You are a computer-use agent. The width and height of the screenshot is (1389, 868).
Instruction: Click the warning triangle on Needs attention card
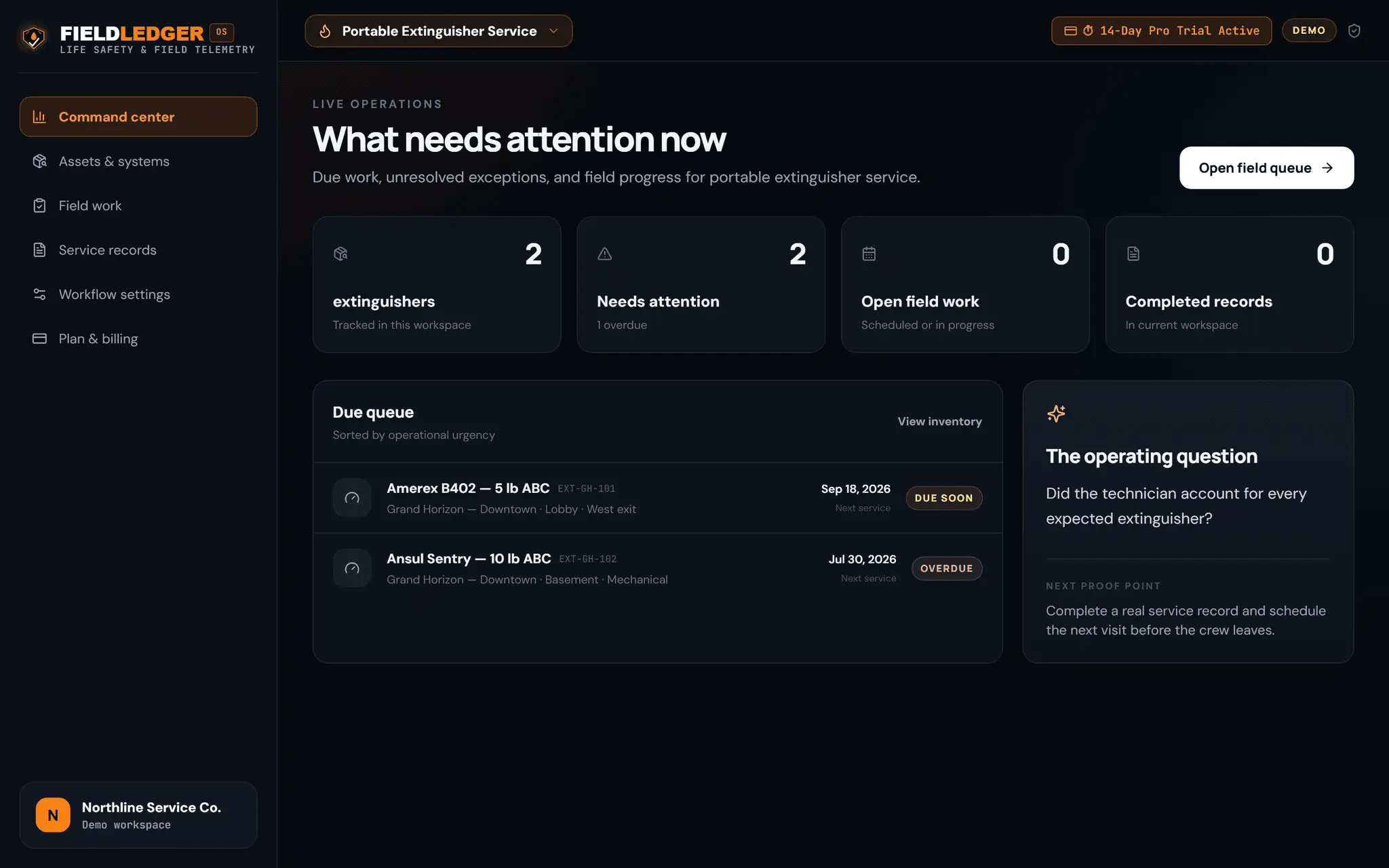605,254
